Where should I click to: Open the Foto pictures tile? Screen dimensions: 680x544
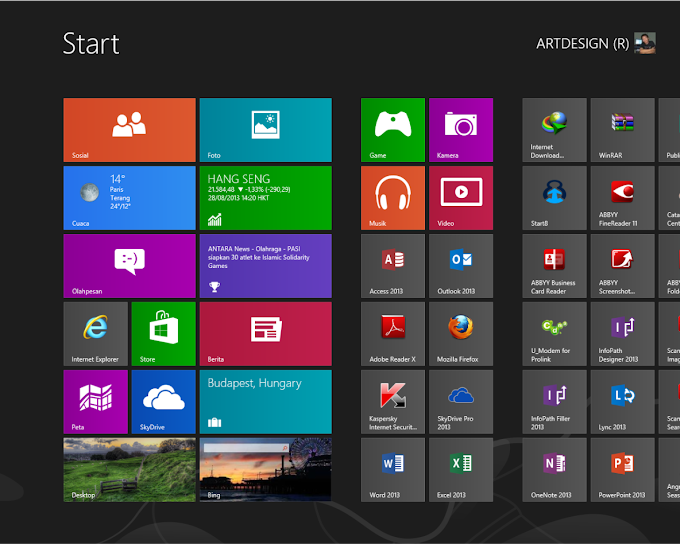(265, 130)
